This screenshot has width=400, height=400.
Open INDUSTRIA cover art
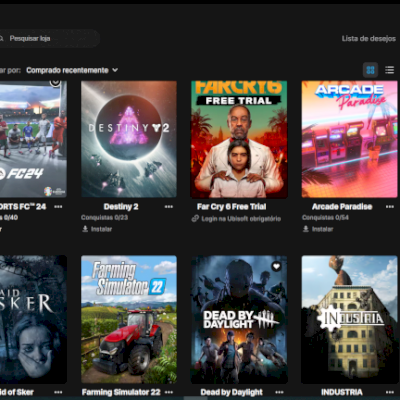(x=349, y=319)
